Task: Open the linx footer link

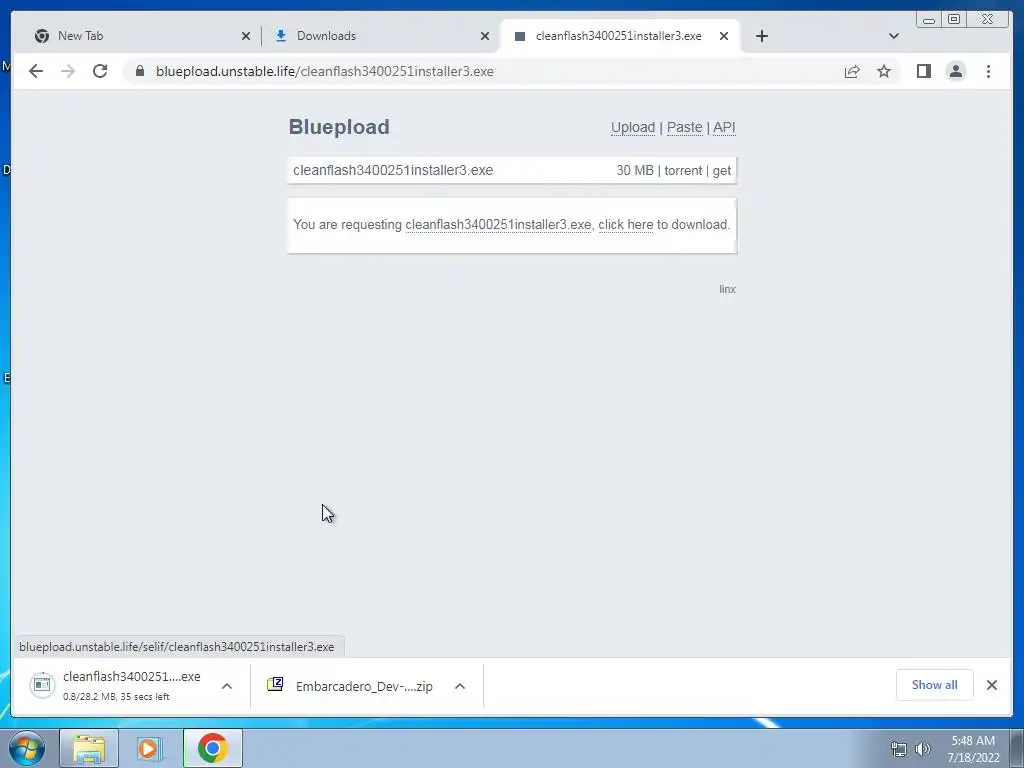Action: (x=728, y=289)
